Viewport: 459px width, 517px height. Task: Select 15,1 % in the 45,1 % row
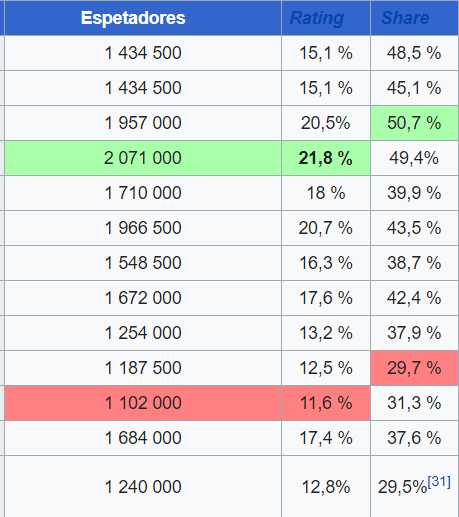pyautogui.click(x=326, y=88)
